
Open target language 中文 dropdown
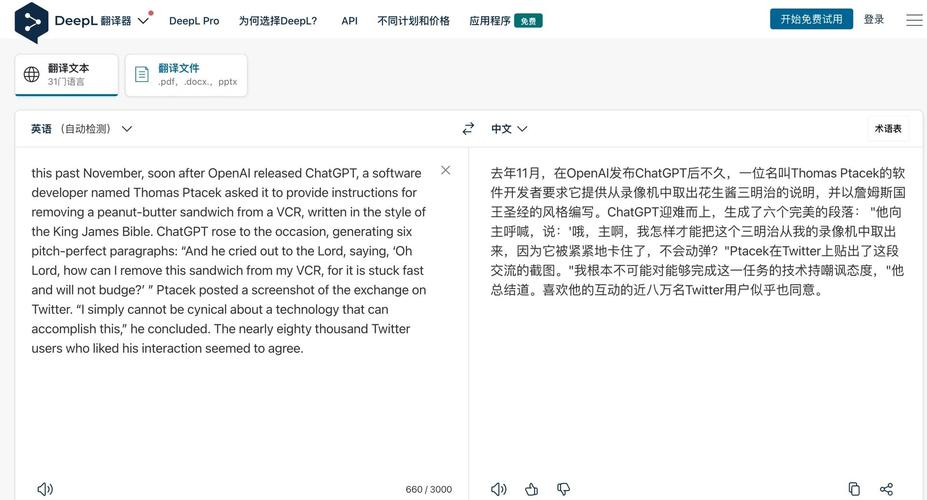pos(509,129)
